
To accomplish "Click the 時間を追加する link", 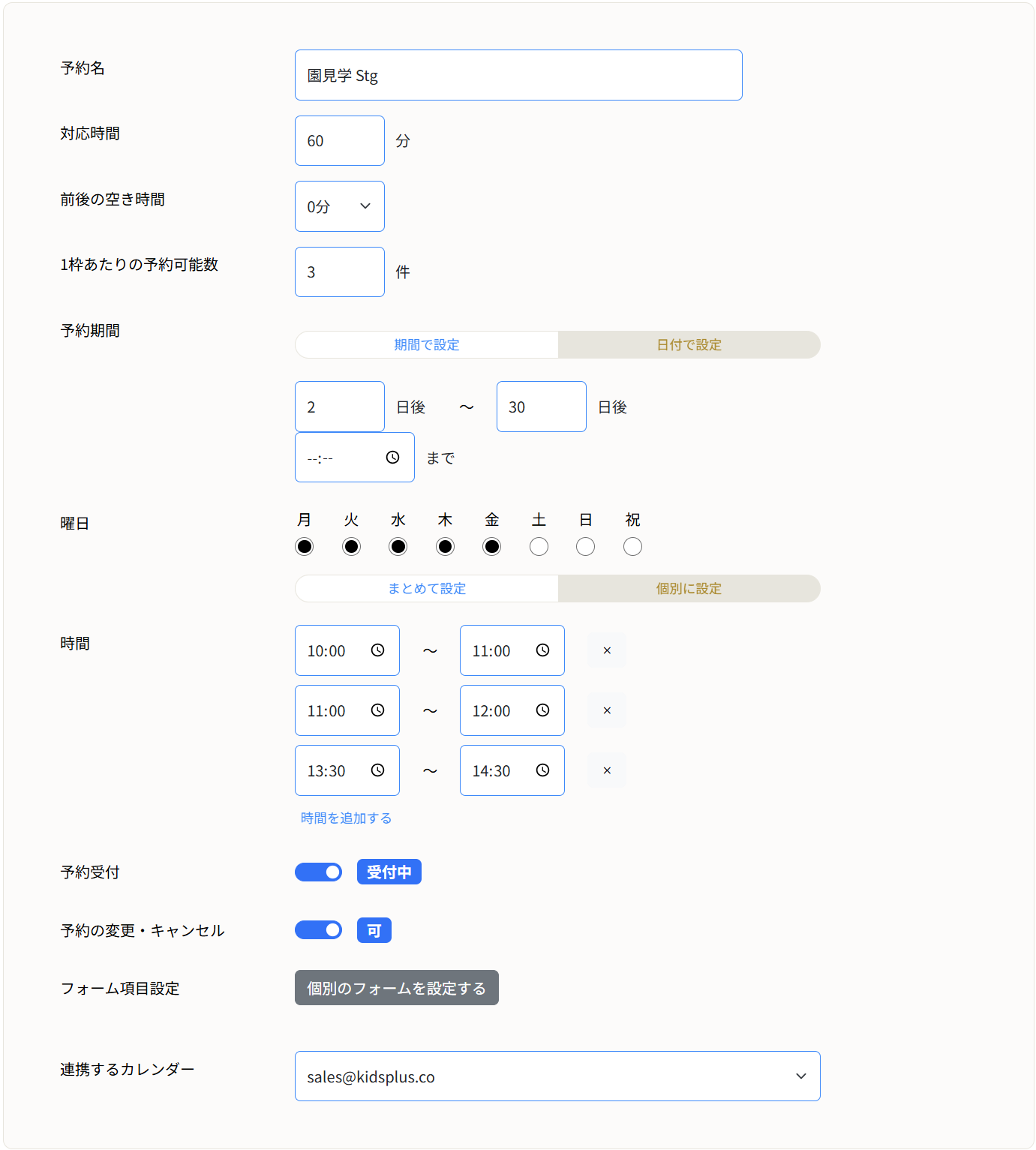I will [x=344, y=818].
